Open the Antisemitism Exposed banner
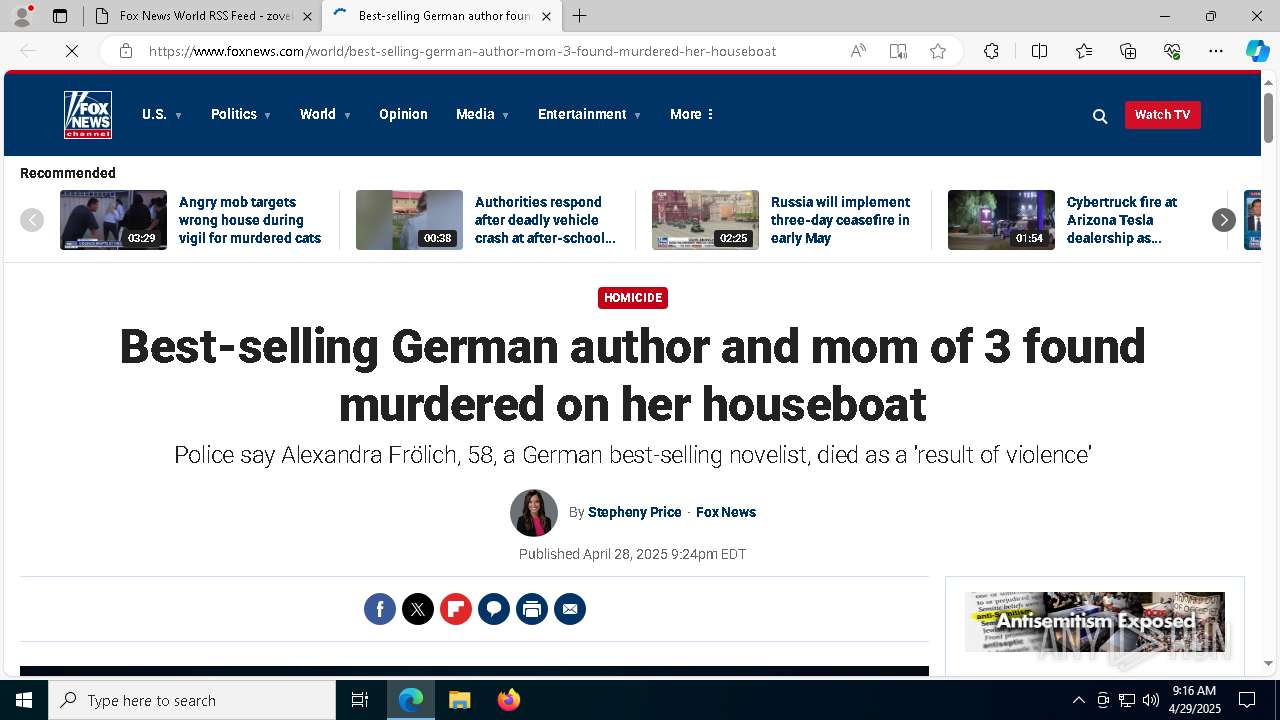Screen dimensions: 1280x720 (x=1095, y=622)
